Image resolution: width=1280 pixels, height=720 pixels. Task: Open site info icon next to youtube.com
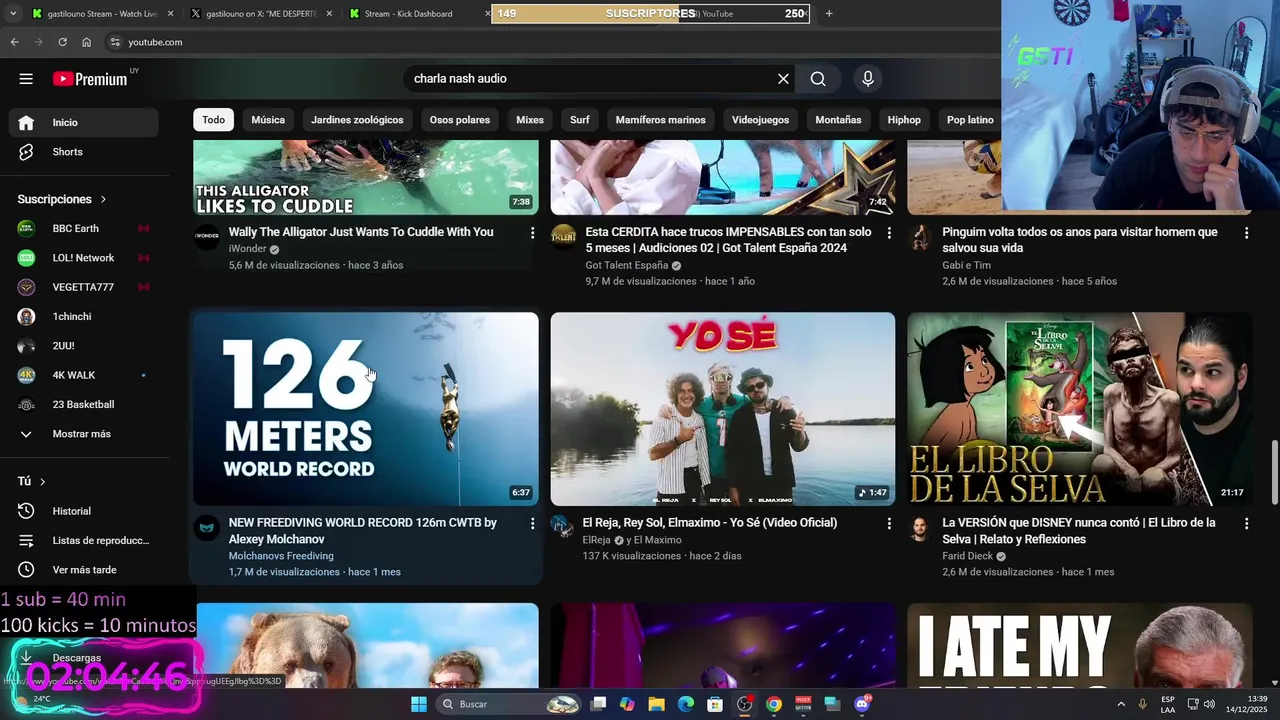pos(115,42)
